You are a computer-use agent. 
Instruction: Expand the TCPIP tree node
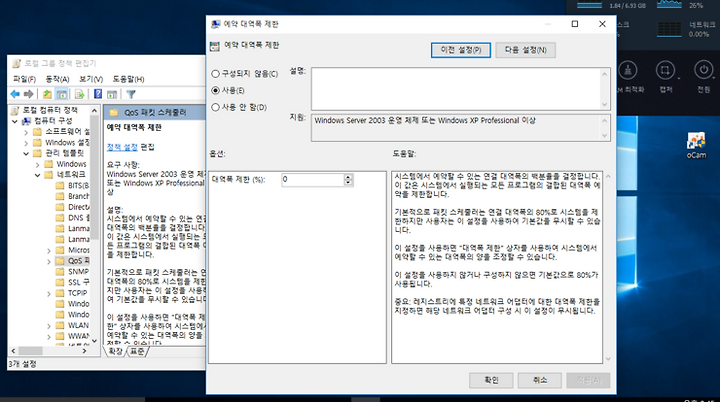[49, 294]
